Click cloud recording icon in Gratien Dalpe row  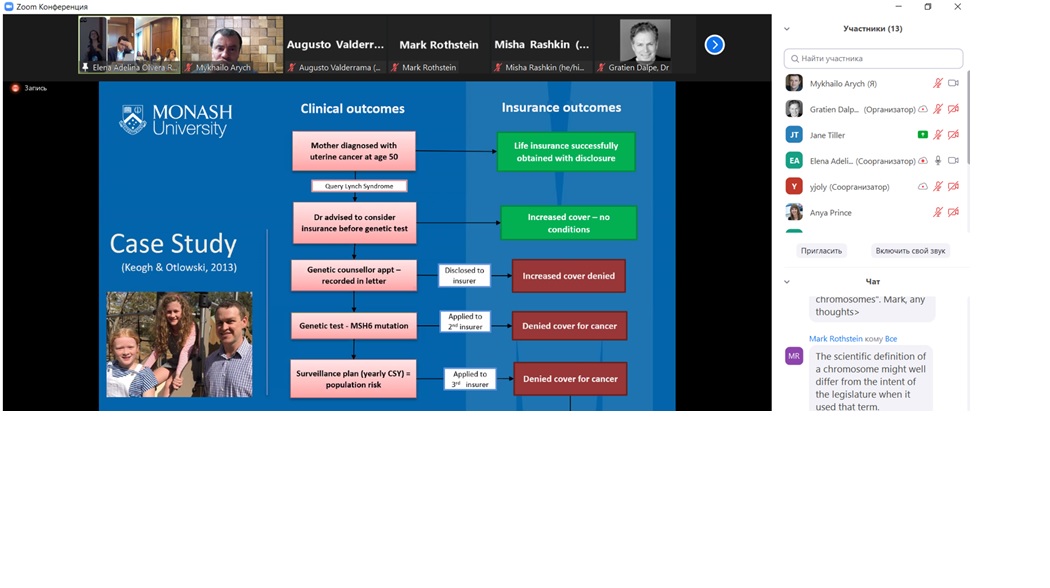923,109
